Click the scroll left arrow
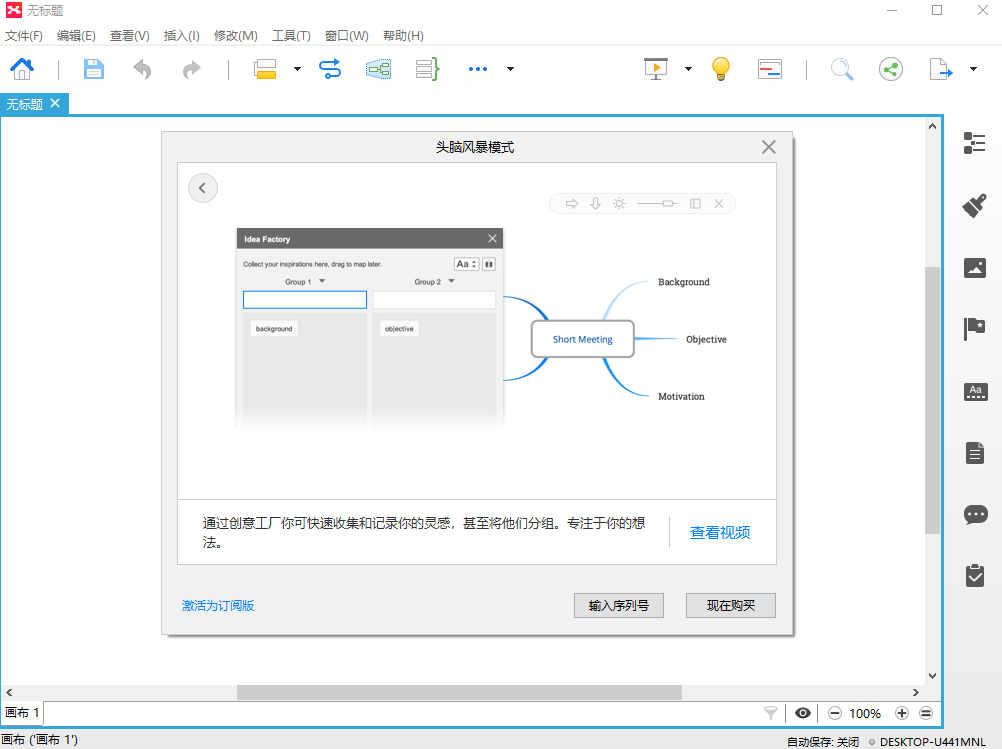 9,692
